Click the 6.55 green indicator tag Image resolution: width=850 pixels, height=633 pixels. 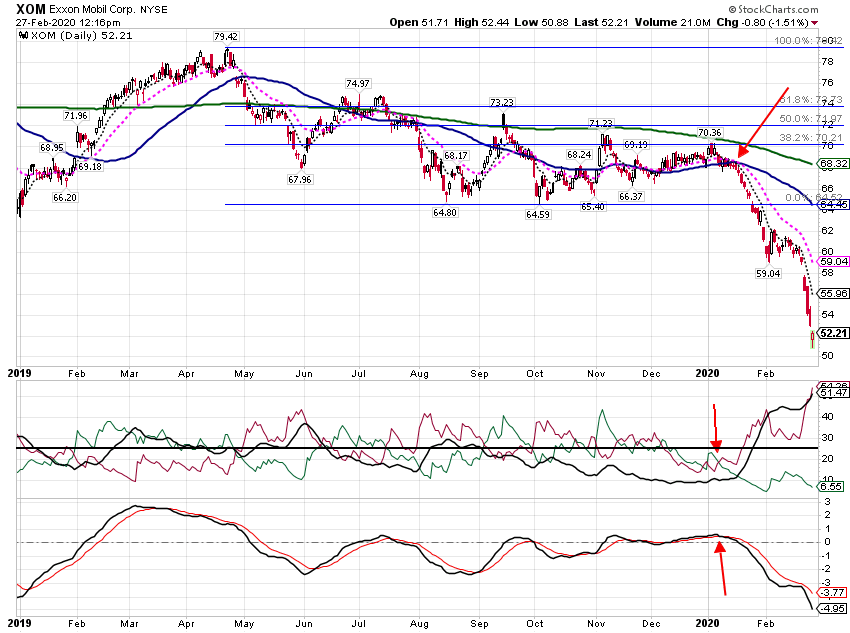point(832,487)
